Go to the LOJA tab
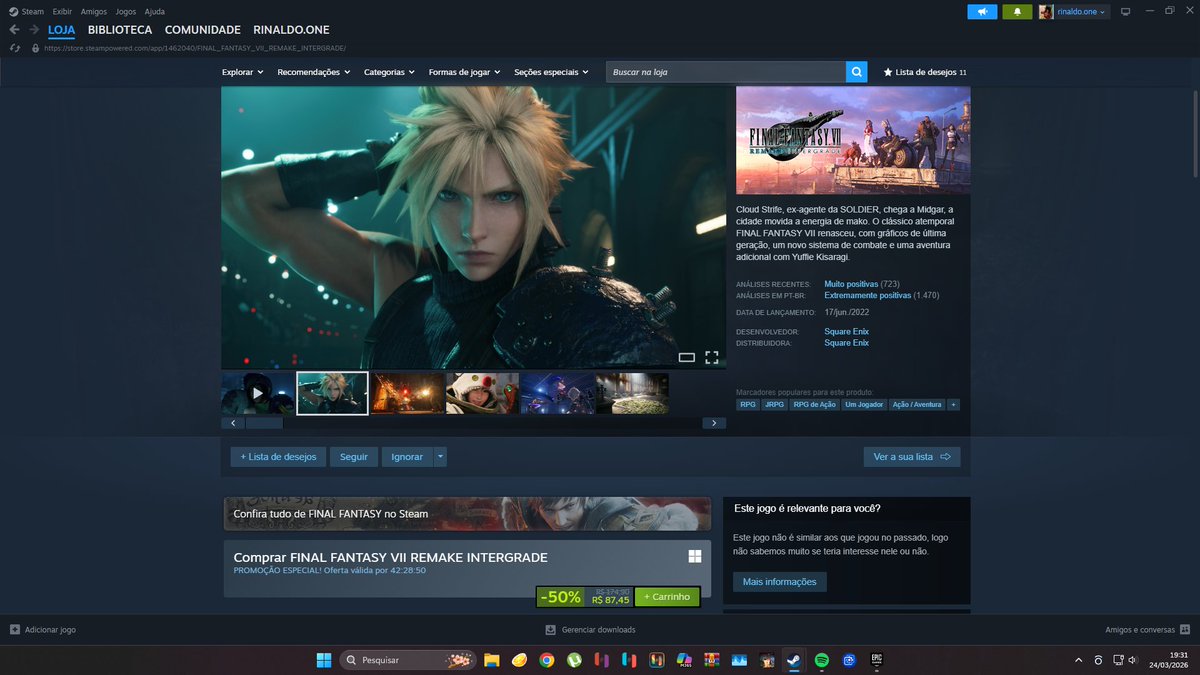Viewport: 1200px width, 675px height. click(x=62, y=30)
